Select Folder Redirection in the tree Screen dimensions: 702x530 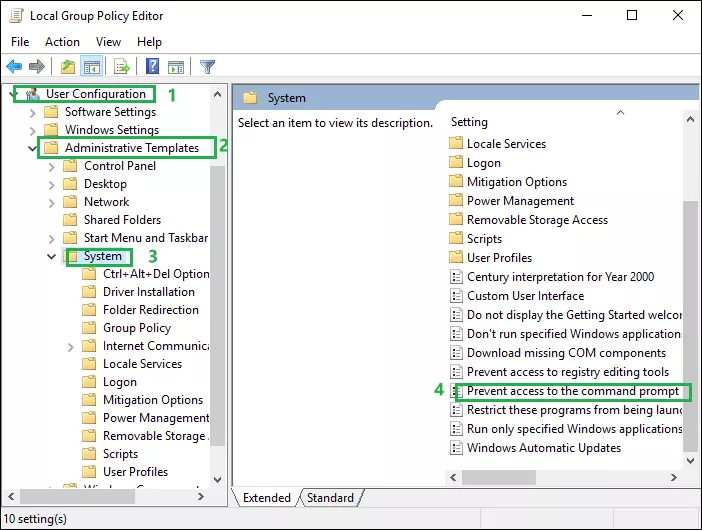coord(150,310)
